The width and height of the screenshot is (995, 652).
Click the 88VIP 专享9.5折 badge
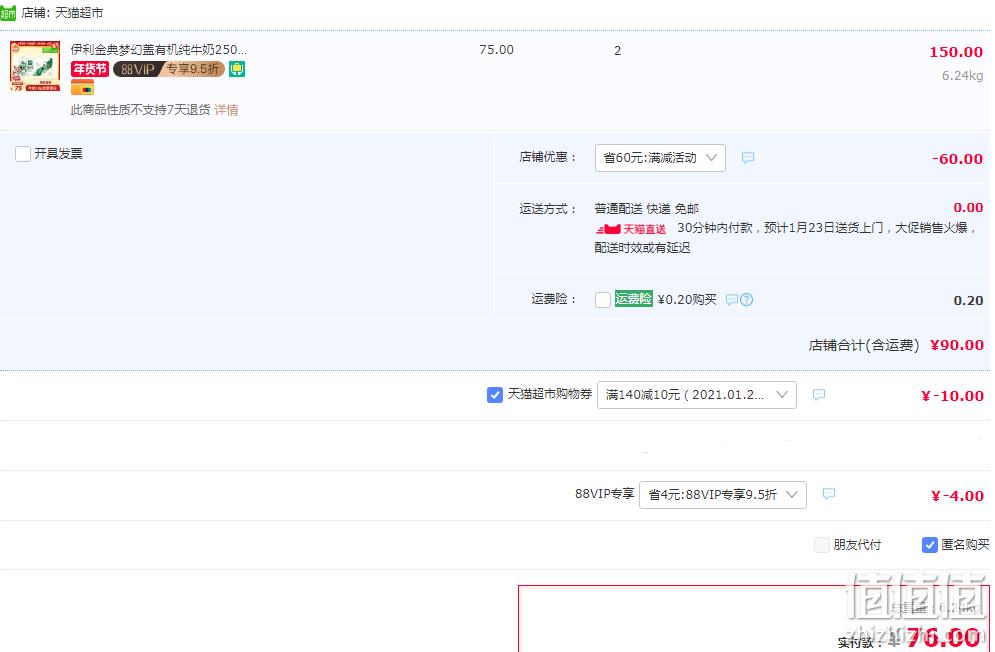tap(169, 69)
